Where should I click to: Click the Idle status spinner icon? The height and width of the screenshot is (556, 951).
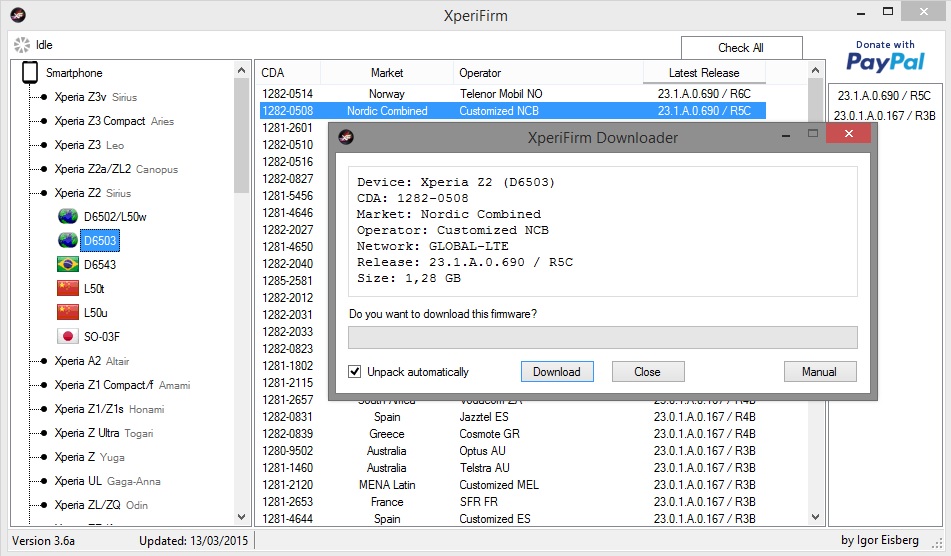pyautogui.click(x=22, y=45)
